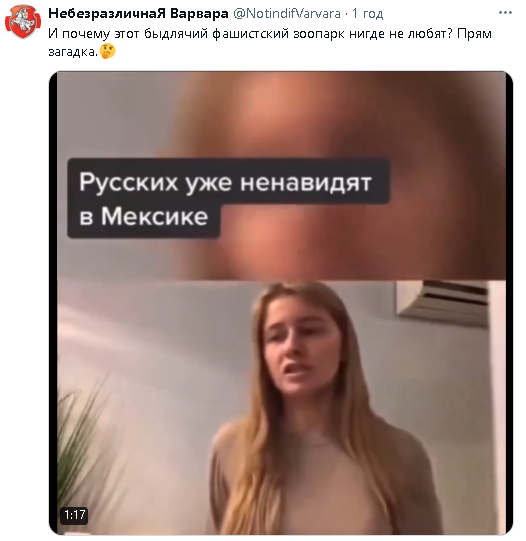Click the red-white knight profile avatar

23,22
